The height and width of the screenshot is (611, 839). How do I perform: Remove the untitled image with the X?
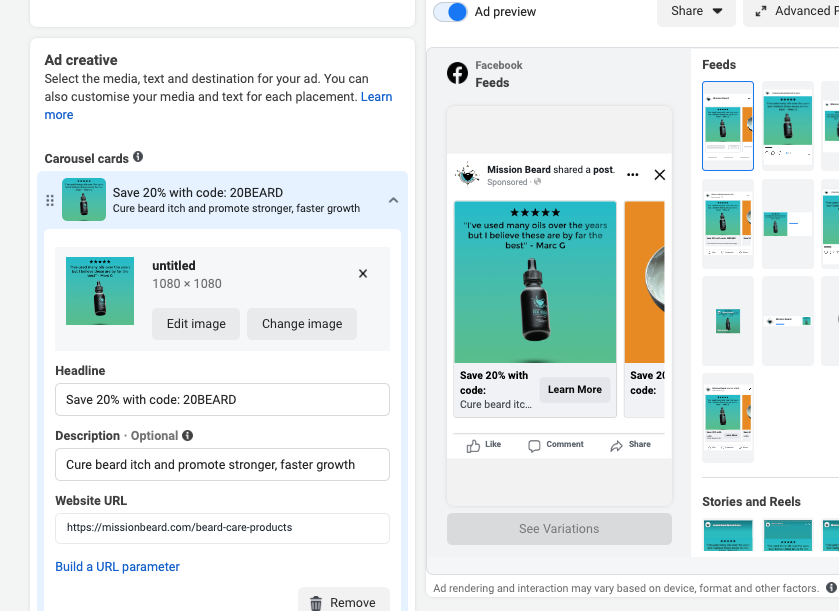tap(363, 273)
